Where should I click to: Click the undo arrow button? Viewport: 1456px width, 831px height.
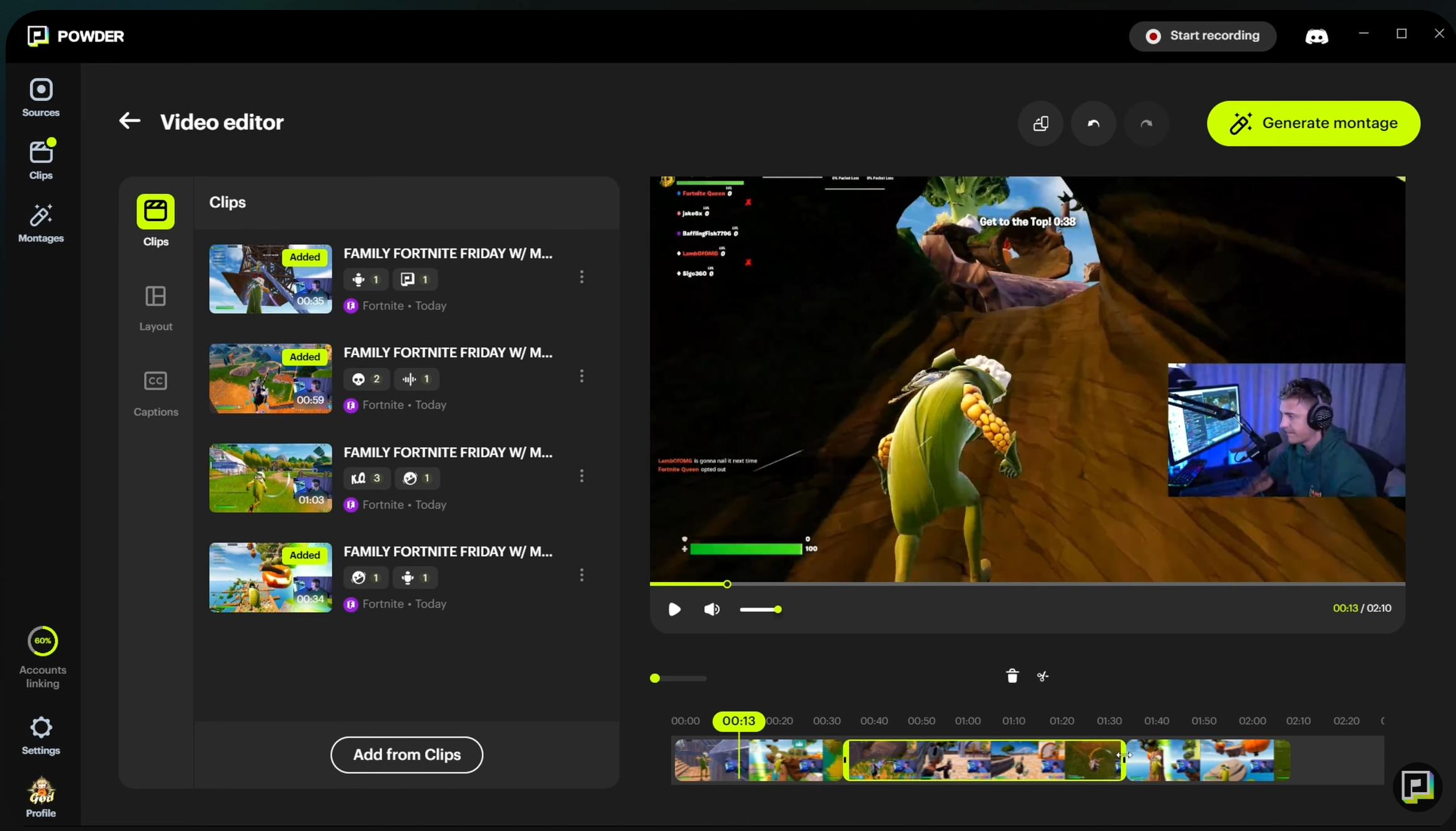pos(1093,124)
